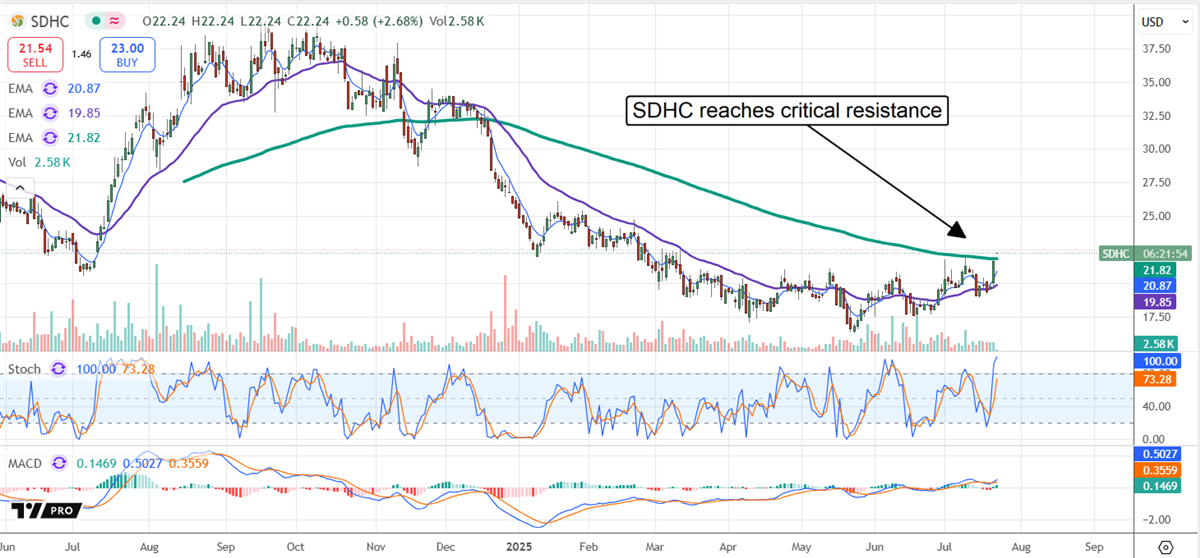Click the 30.00 price scale label
Viewport: 1200px width, 558px height.
(x=1157, y=149)
